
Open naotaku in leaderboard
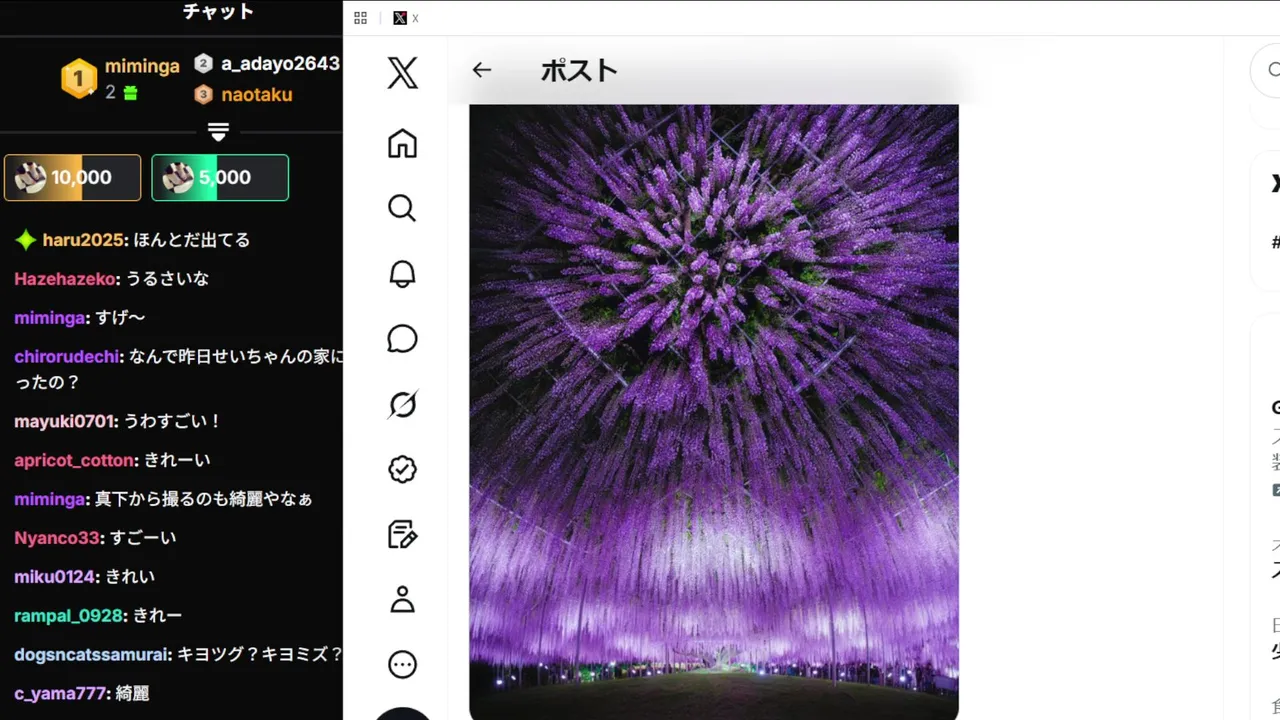coord(257,95)
